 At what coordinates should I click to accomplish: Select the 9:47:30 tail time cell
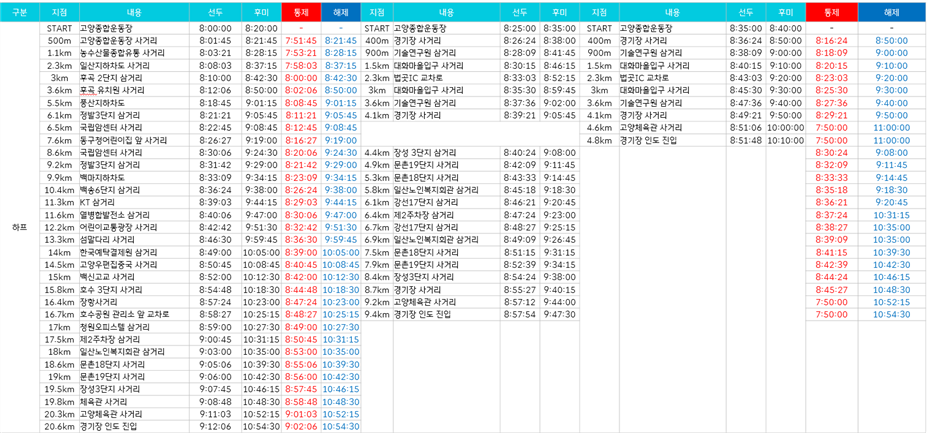click(x=559, y=314)
